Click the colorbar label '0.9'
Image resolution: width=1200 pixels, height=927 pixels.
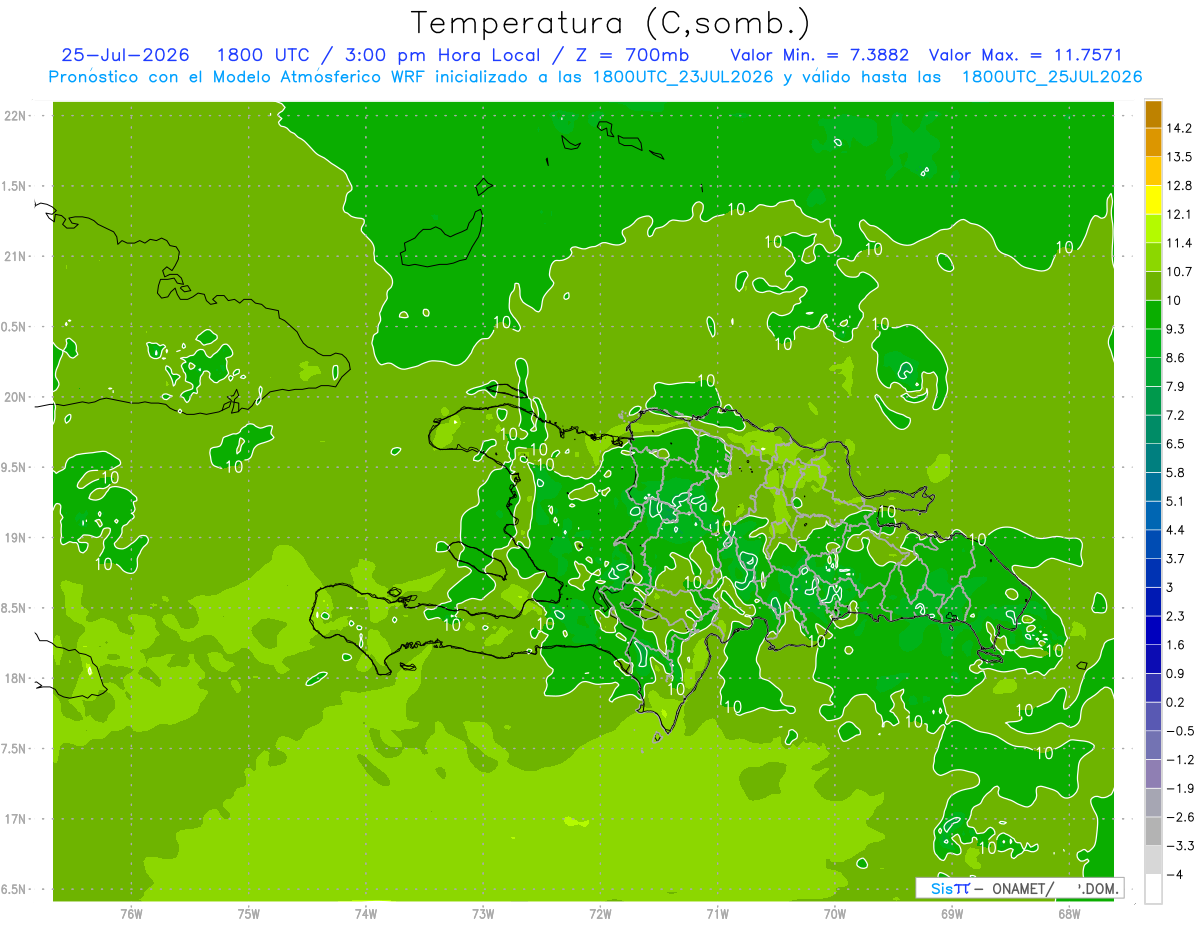1175,673
